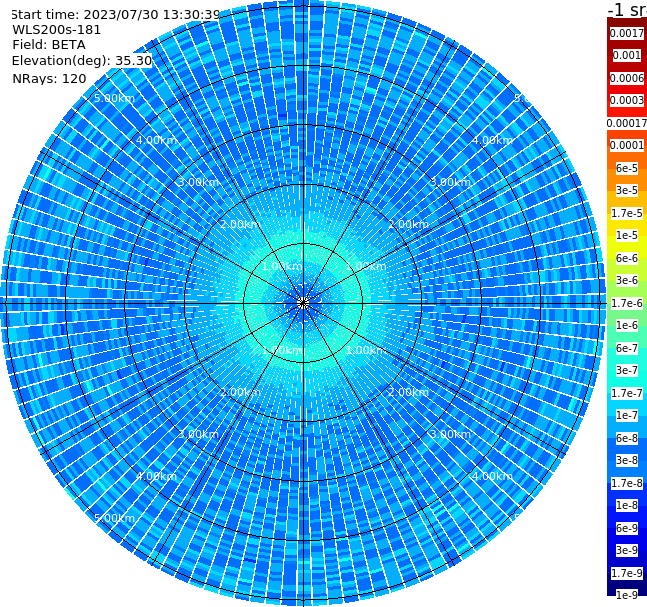Click the southeast 3.00km range label

tap(450, 434)
